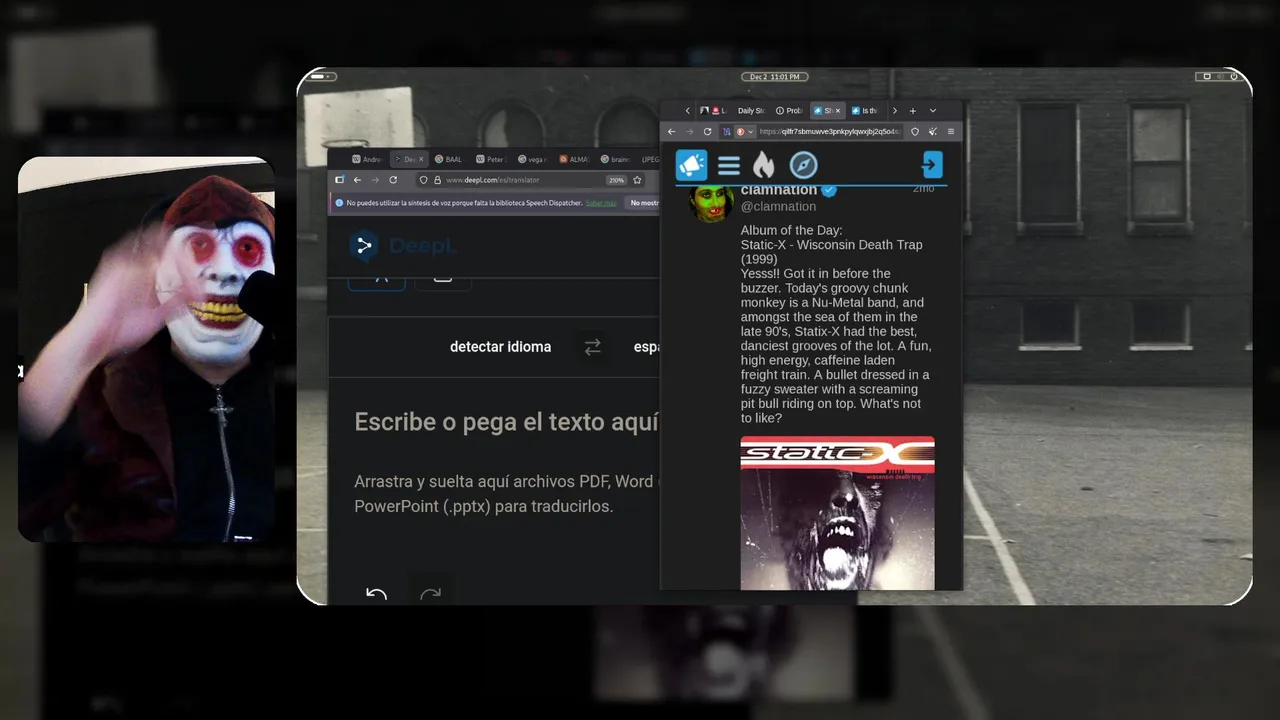Click the 210% zoom level indicator
The width and height of the screenshot is (1280, 720).
616,180
